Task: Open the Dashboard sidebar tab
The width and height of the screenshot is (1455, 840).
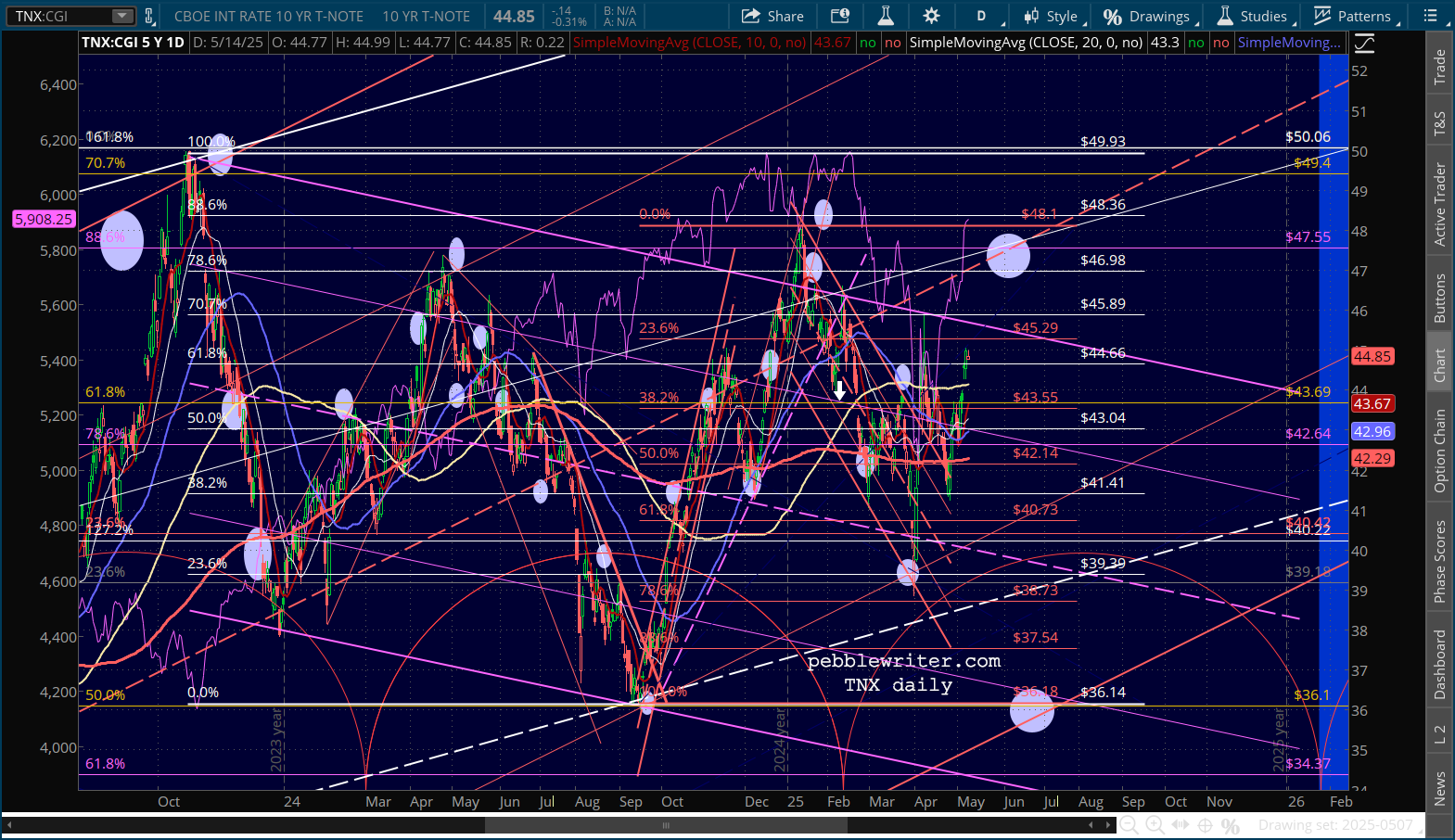Action: [1439, 665]
